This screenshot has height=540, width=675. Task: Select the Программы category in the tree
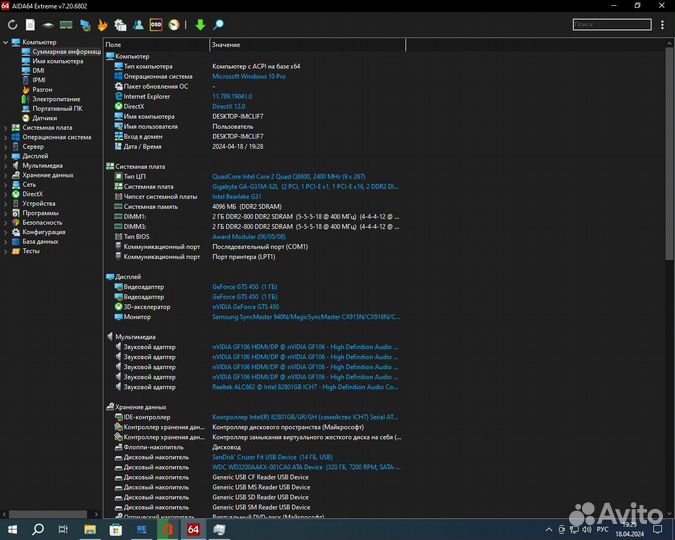tap(35, 213)
